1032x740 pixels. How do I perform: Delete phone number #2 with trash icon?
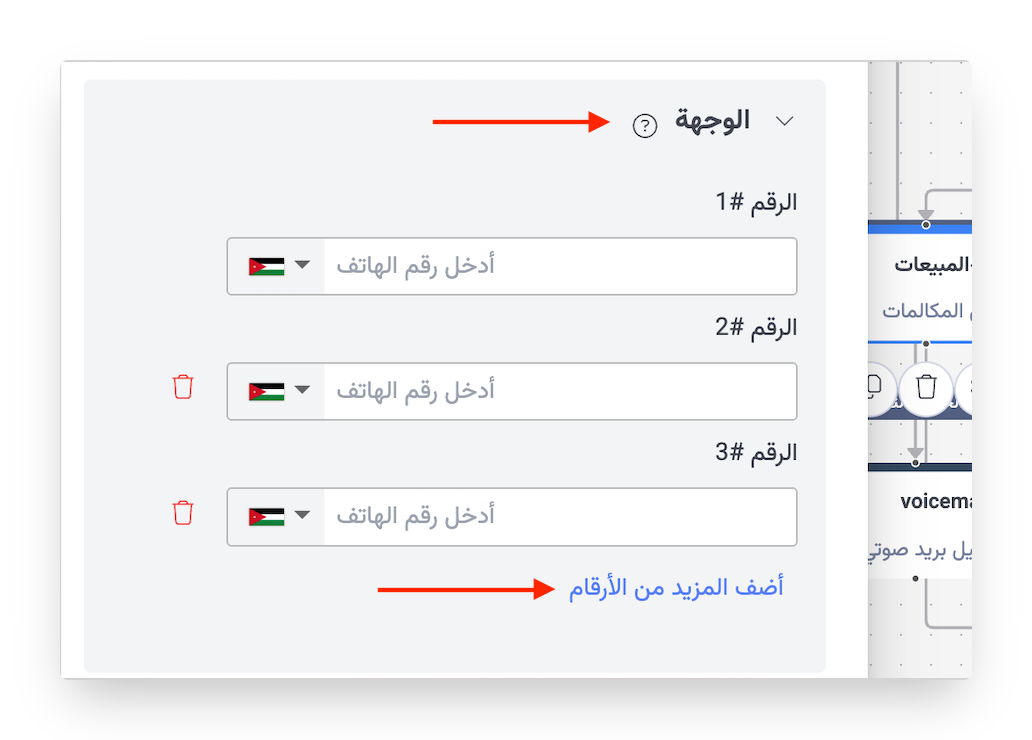183,387
